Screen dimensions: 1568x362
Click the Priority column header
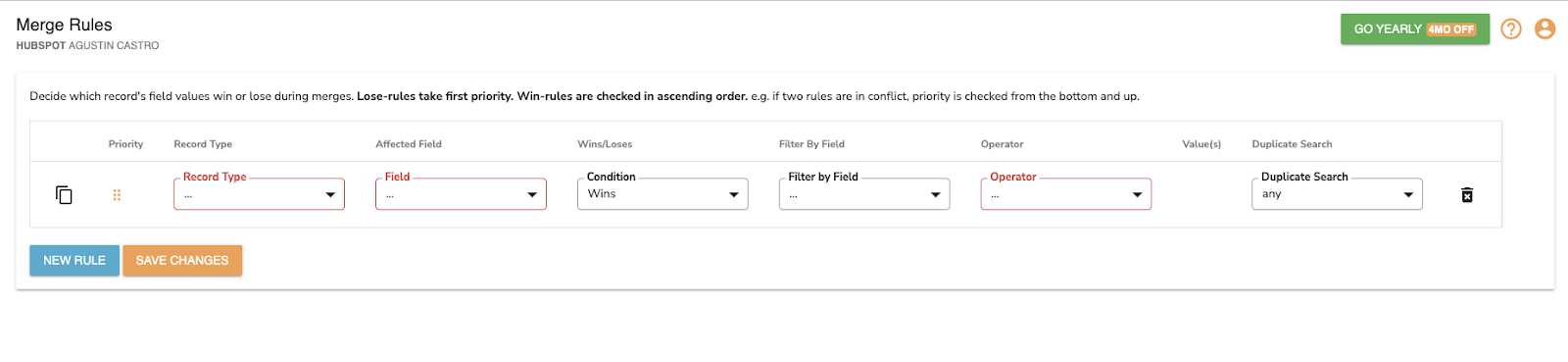click(x=125, y=144)
